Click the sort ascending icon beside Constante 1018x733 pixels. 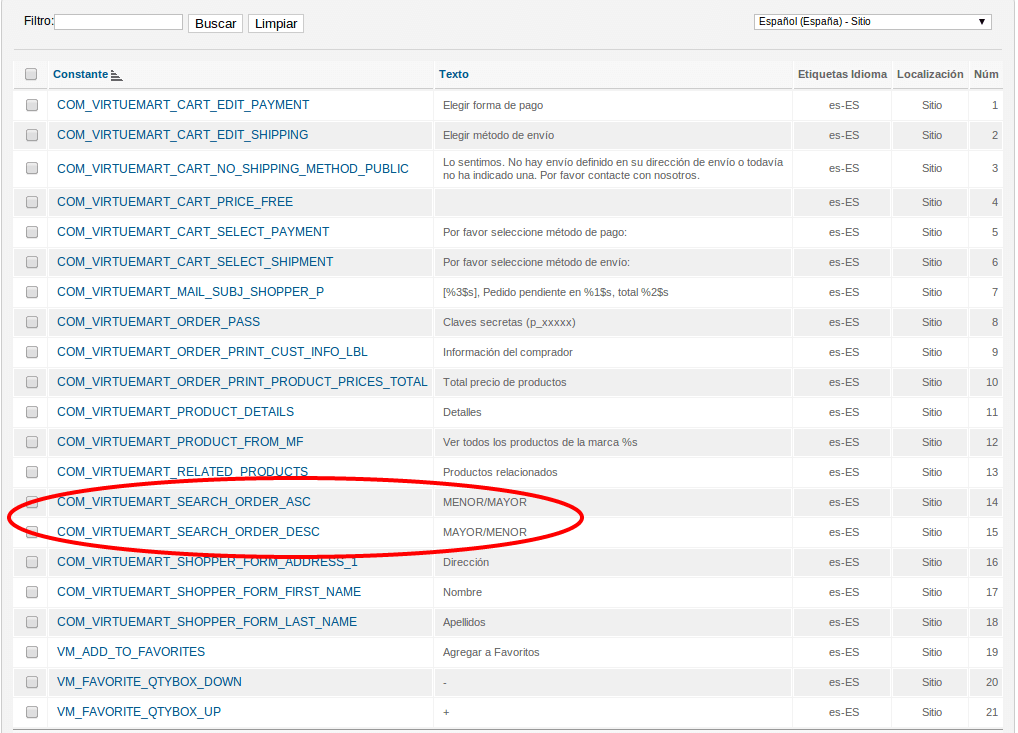(116, 75)
